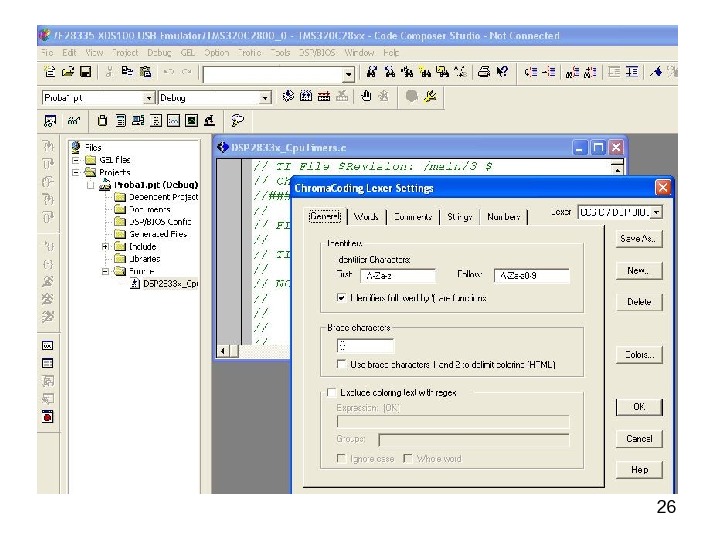Click the Incremental Build icon
This screenshot has width=720, height=540.
pyautogui.click(x=306, y=96)
